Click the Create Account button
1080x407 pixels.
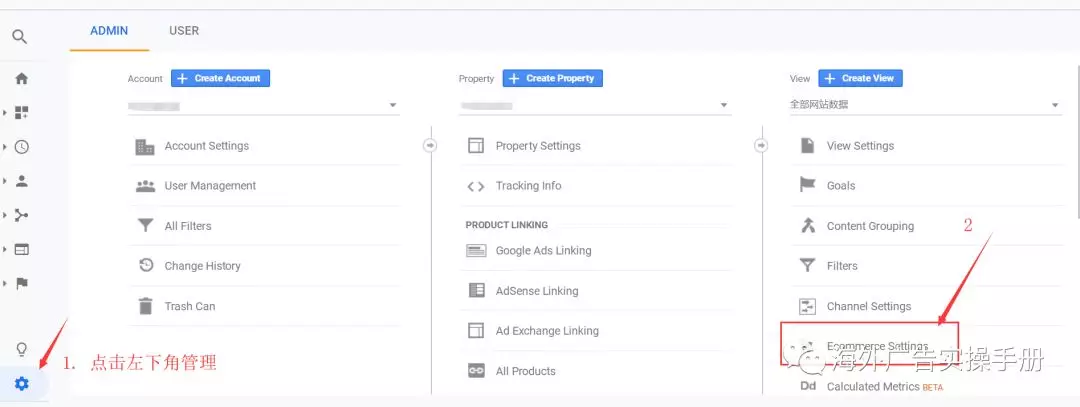point(221,78)
